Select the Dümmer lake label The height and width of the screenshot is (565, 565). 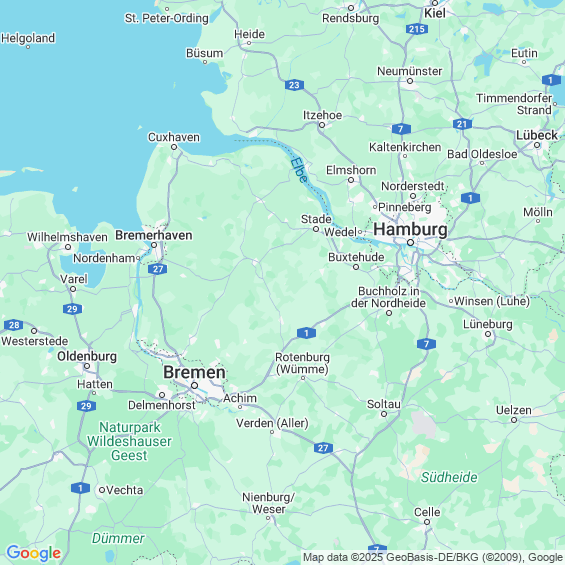(118, 538)
